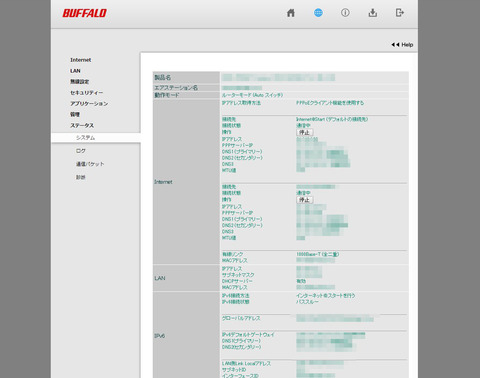The width and height of the screenshot is (480, 378).
Task: Click the Internet section header cell
Action: (186, 182)
